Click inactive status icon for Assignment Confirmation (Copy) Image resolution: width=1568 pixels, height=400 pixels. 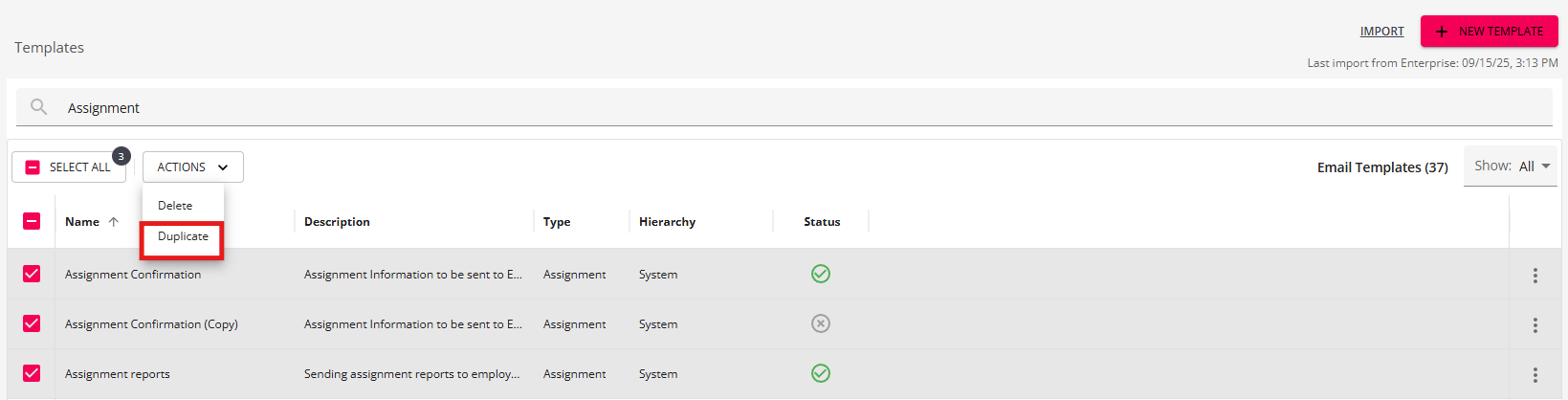point(820,323)
